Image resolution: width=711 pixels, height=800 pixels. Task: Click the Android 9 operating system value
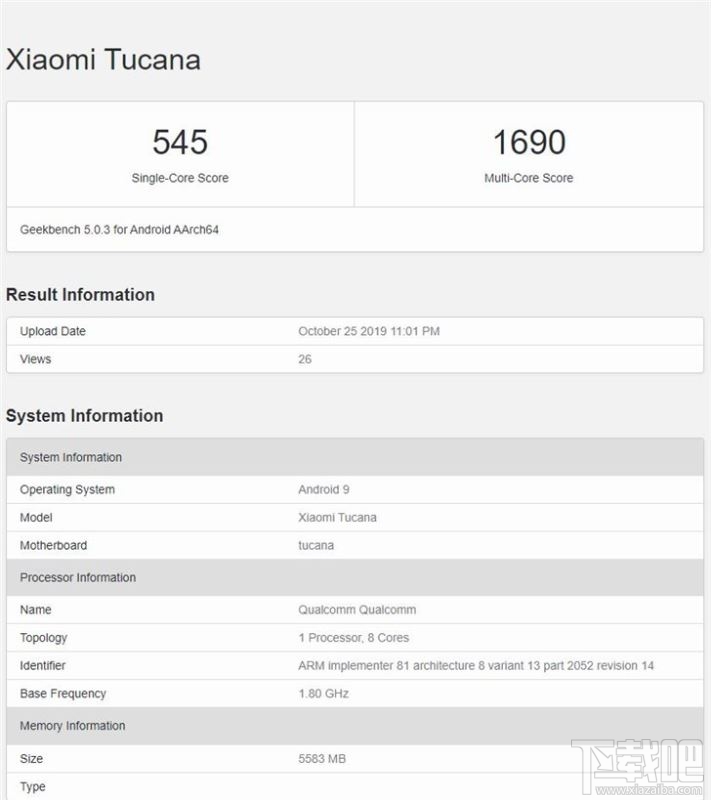coord(323,490)
